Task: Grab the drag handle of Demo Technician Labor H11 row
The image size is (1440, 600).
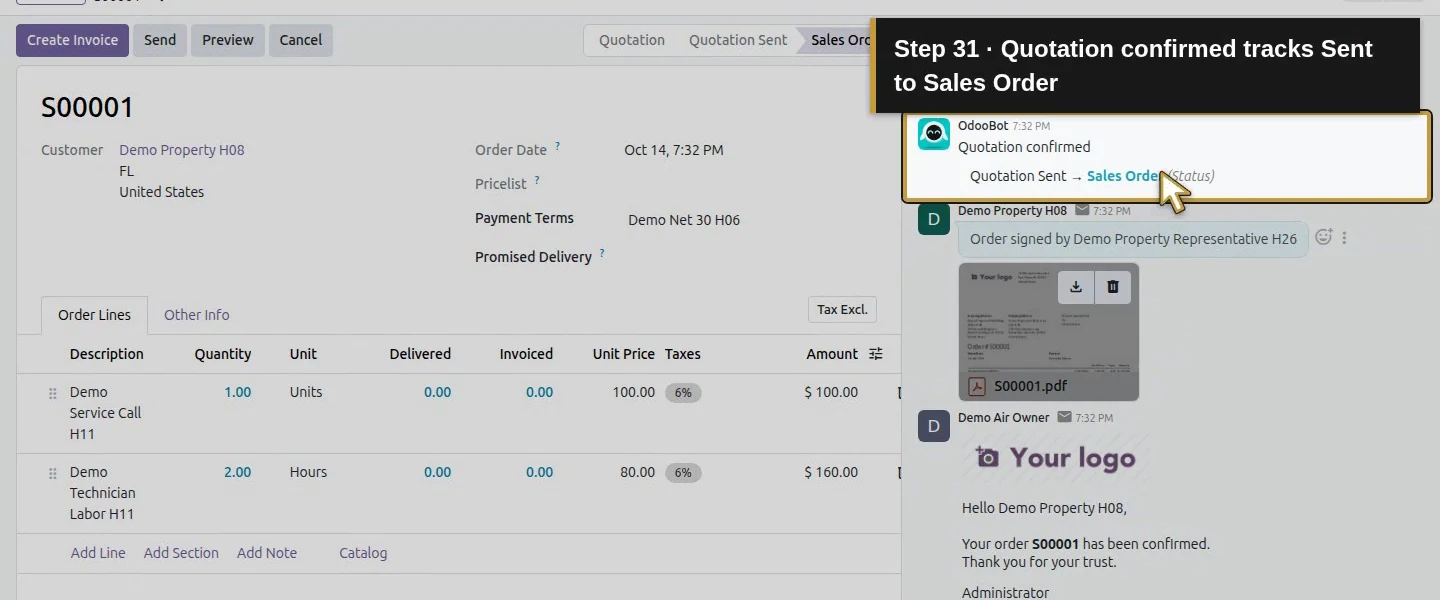Action: (x=53, y=474)
